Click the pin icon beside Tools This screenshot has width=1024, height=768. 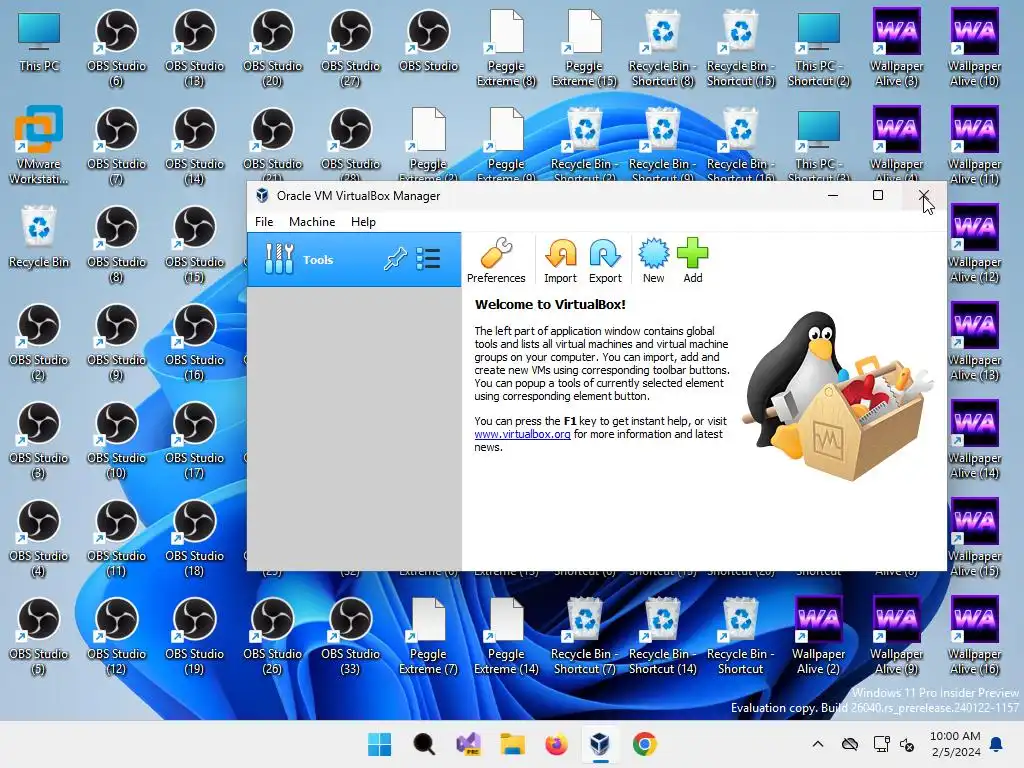[x=395, y=259]
